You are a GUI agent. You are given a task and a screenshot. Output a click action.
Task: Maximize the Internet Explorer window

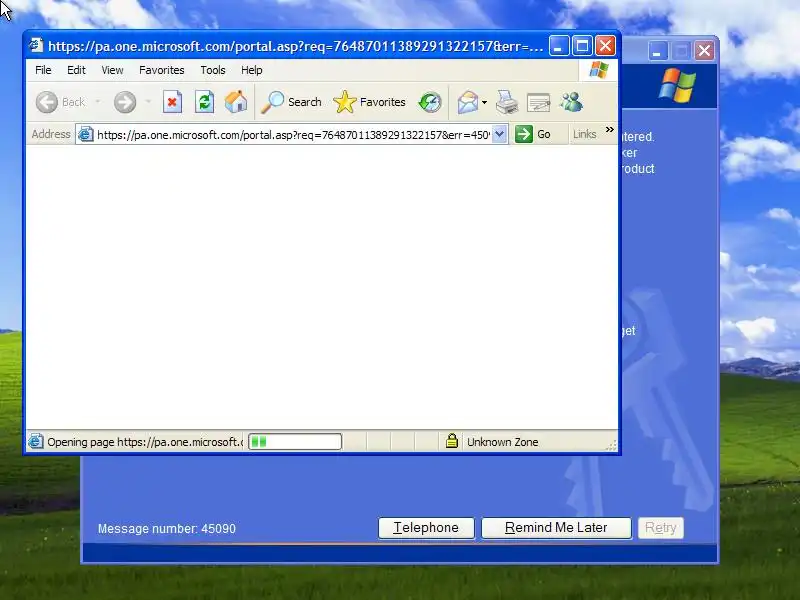[x=582, y=46]
